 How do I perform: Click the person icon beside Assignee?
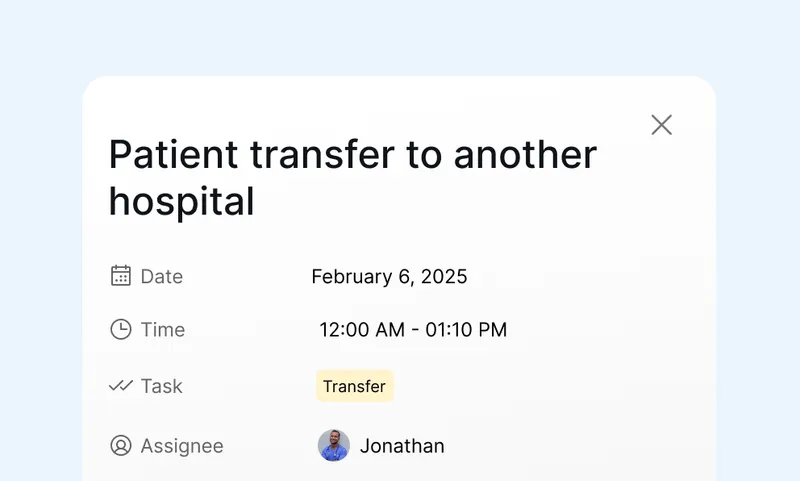point(121,445)
